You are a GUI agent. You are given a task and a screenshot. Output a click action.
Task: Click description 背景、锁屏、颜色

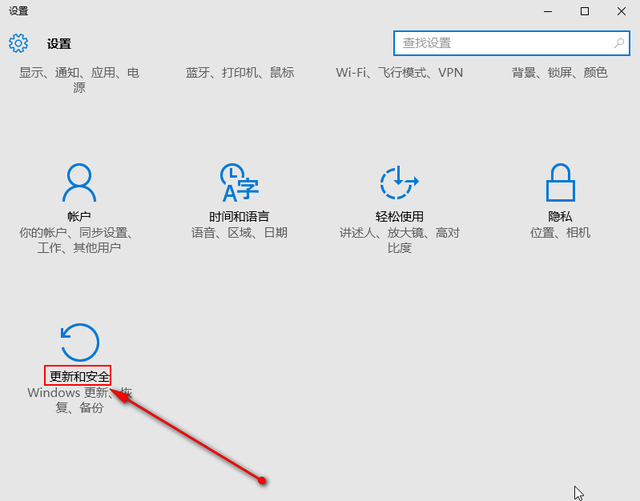pos(560,73)
